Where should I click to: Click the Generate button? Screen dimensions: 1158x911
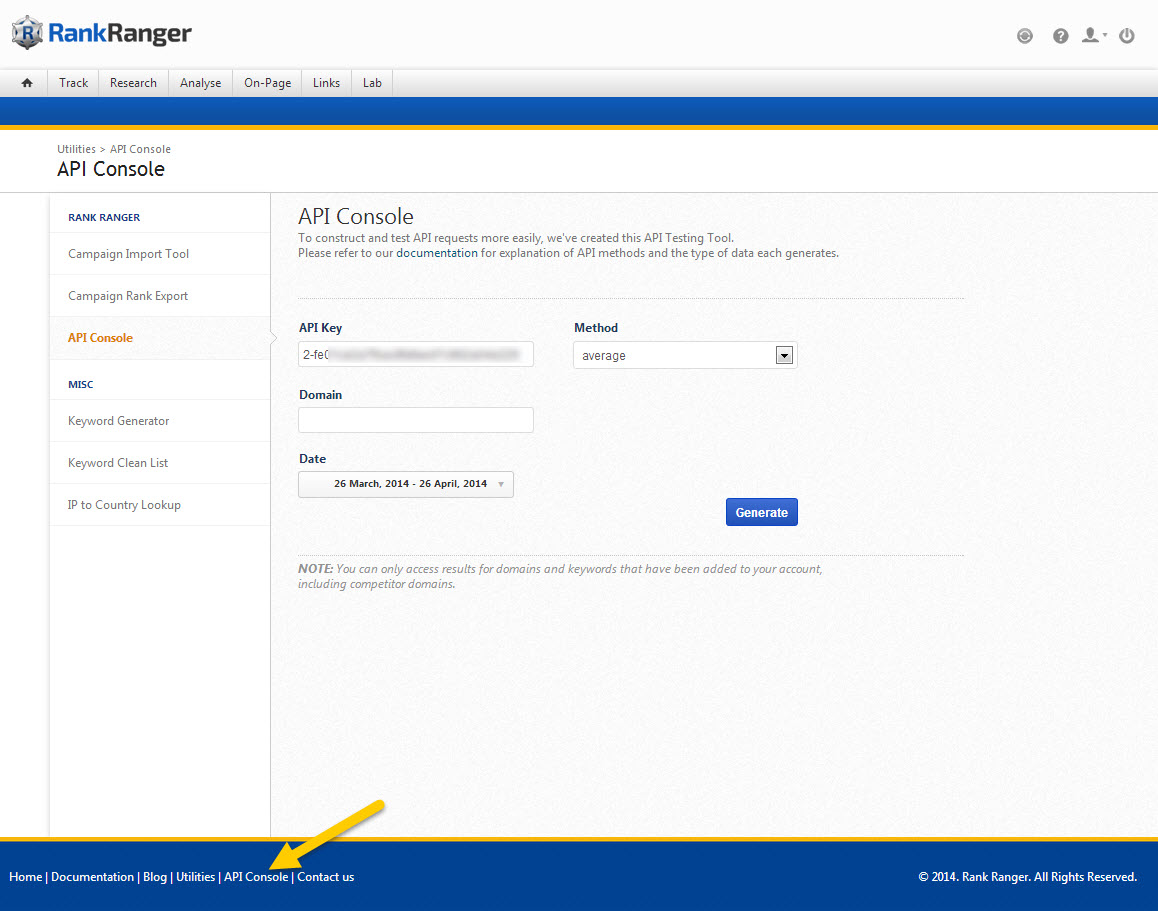tap(761, 512)
